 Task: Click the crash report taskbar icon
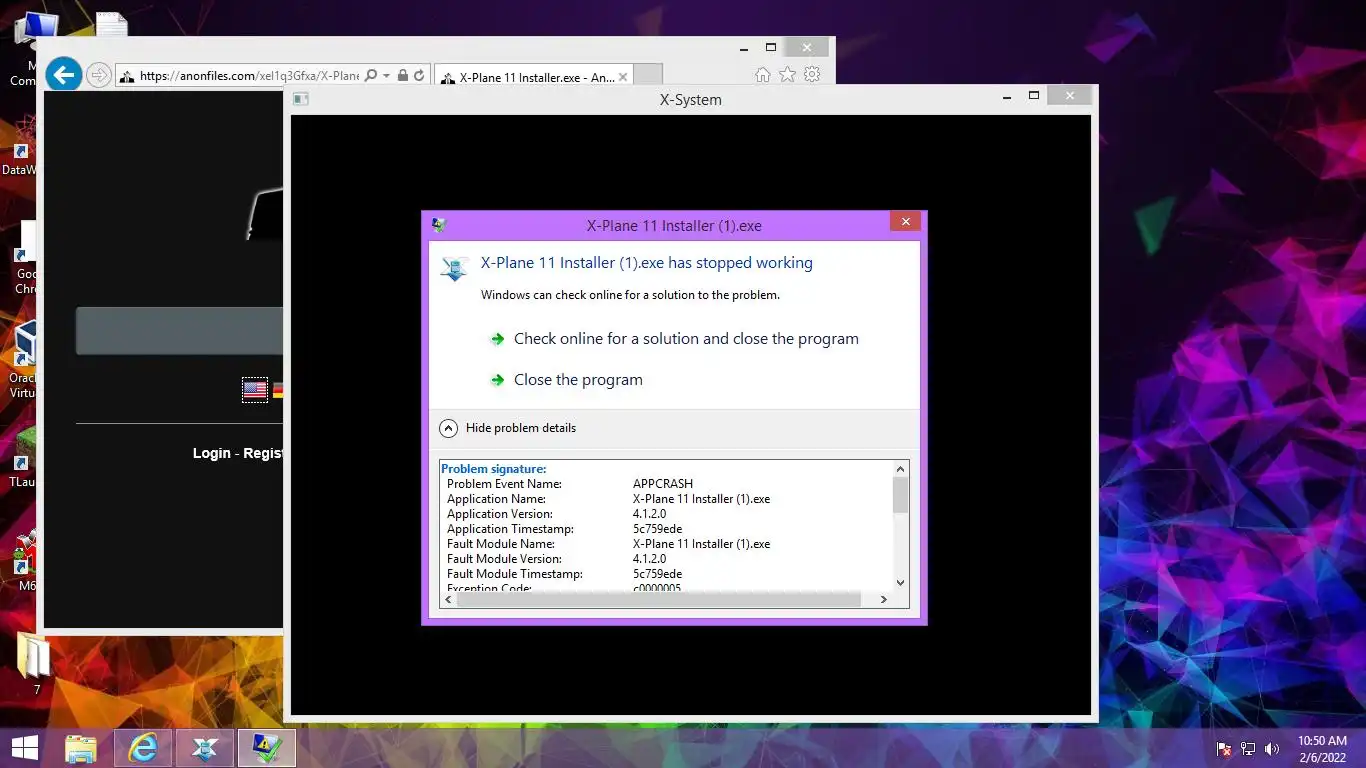click(x=266, y=748)
